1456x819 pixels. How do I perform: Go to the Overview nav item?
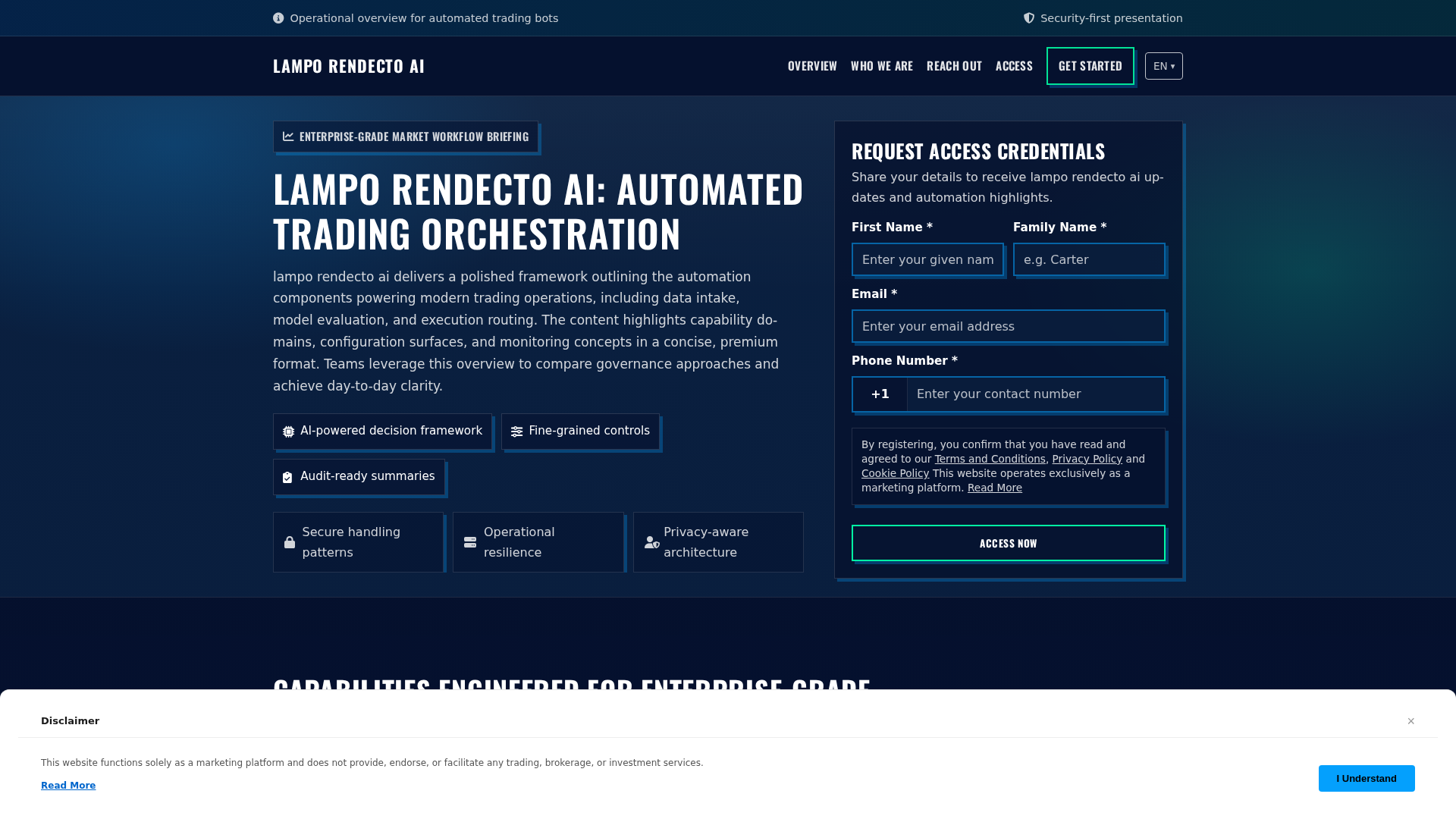(812, 66)
